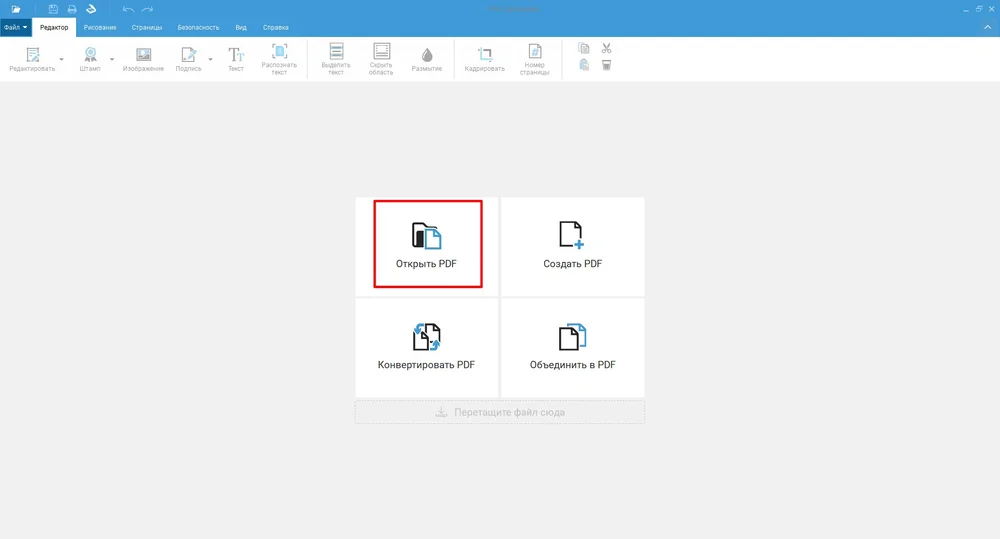Viewport: 1000px width, 539px height.
Task: Minimize the application window
Action: 966,9
